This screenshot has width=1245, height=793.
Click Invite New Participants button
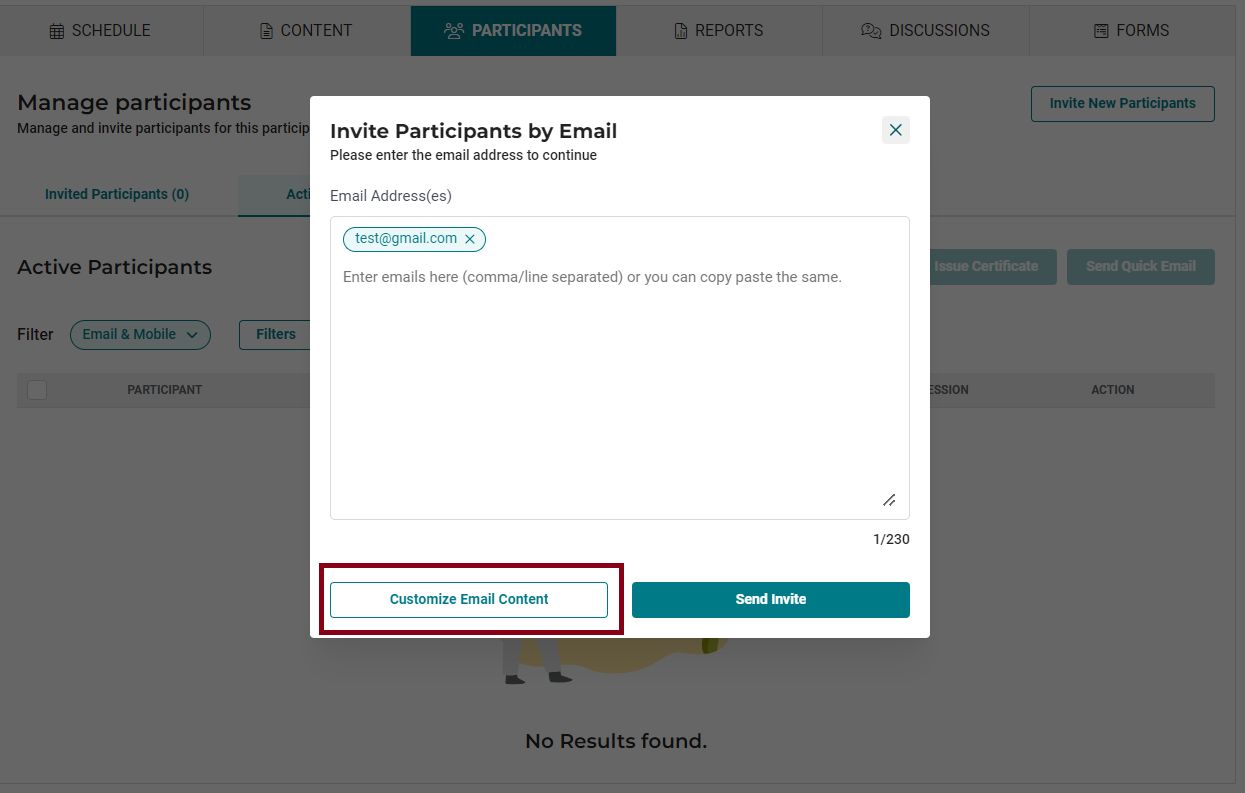coord(1123,104)
